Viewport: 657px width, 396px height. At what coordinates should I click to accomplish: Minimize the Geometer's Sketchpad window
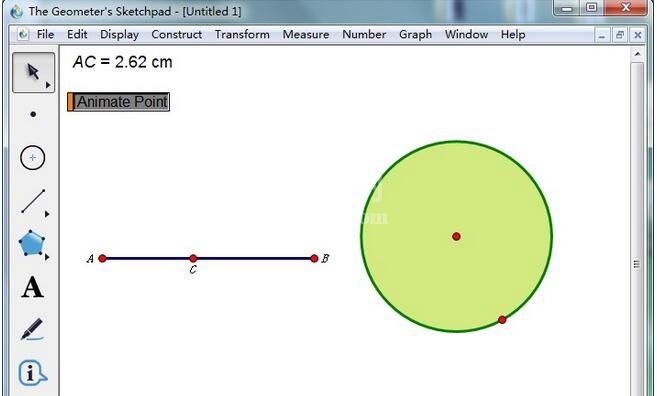tap(567, 8)
